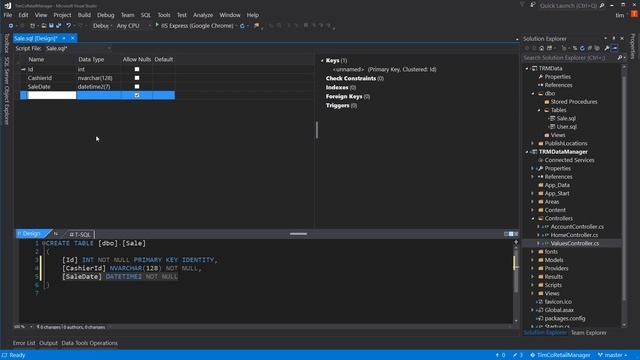Screen dimensions: 640x360
Task: Click the Save All toolbar icon
Action: pos(58,25)
